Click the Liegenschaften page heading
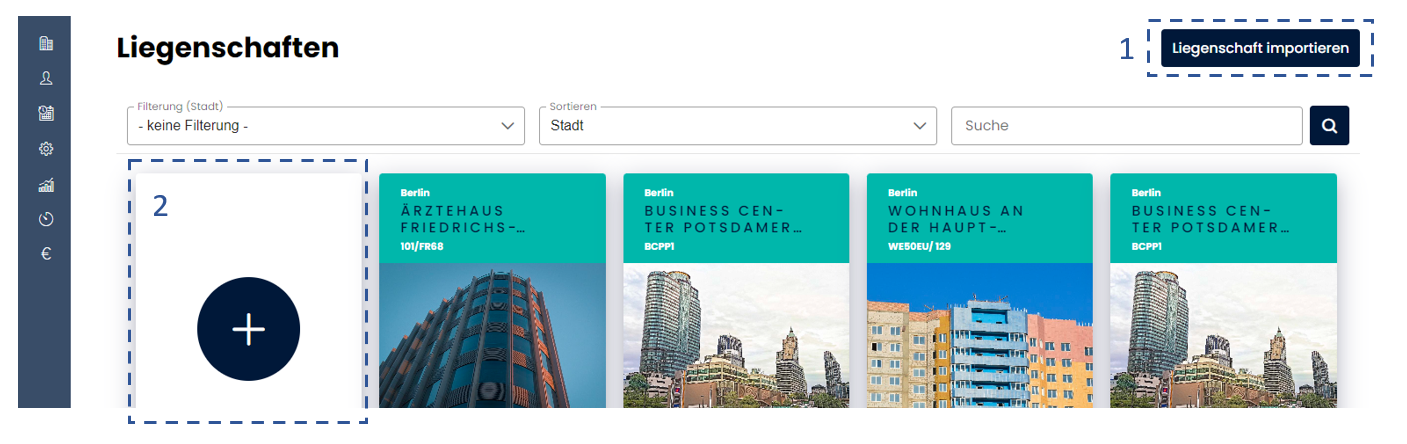 pos(228,47)
